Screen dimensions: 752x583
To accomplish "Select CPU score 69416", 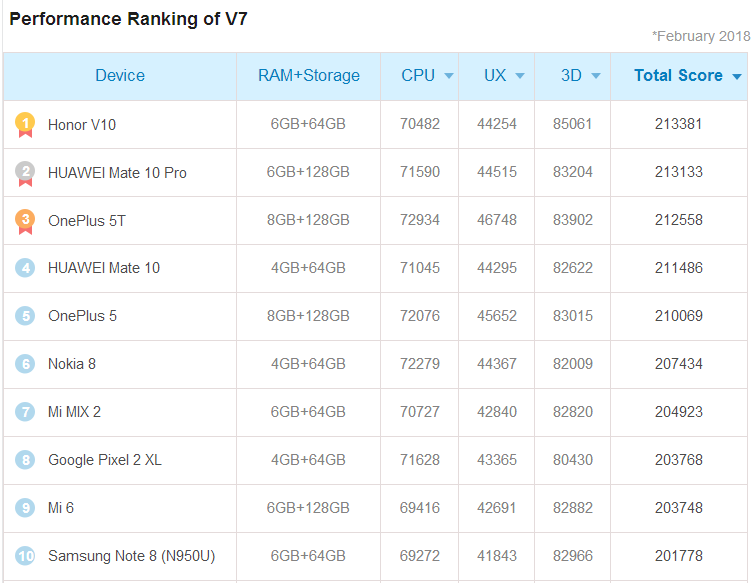I will coord(420,508).
